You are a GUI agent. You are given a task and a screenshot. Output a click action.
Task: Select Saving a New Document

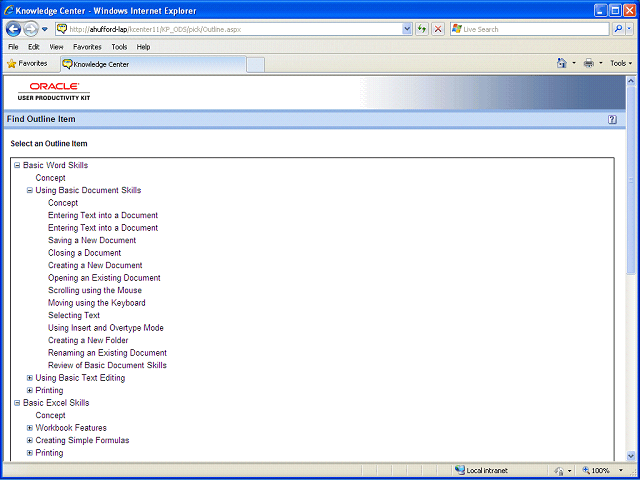click(92, 240)
